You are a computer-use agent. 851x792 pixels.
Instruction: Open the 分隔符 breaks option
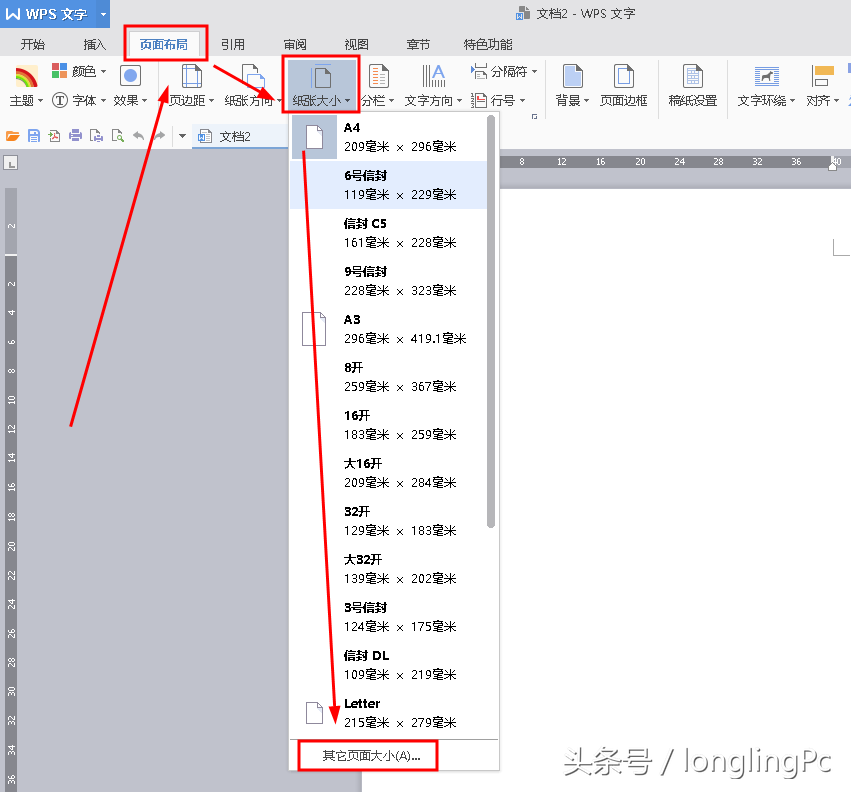[x=504, y=71]
